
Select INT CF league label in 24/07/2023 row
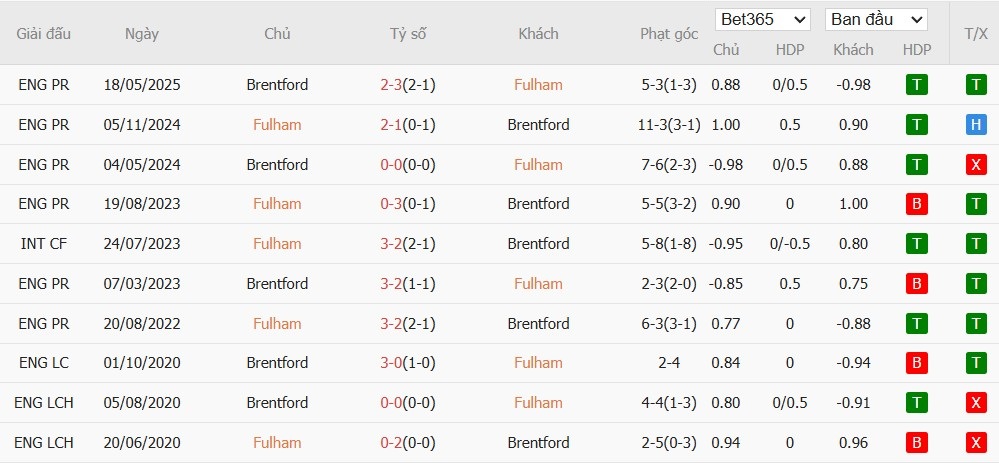[44, 244]
